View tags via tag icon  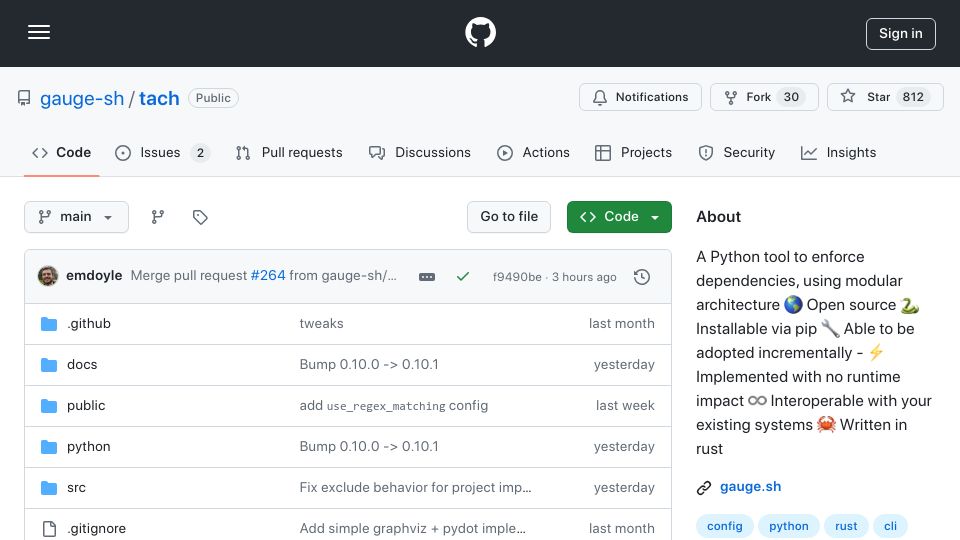(x=200, y=217)
